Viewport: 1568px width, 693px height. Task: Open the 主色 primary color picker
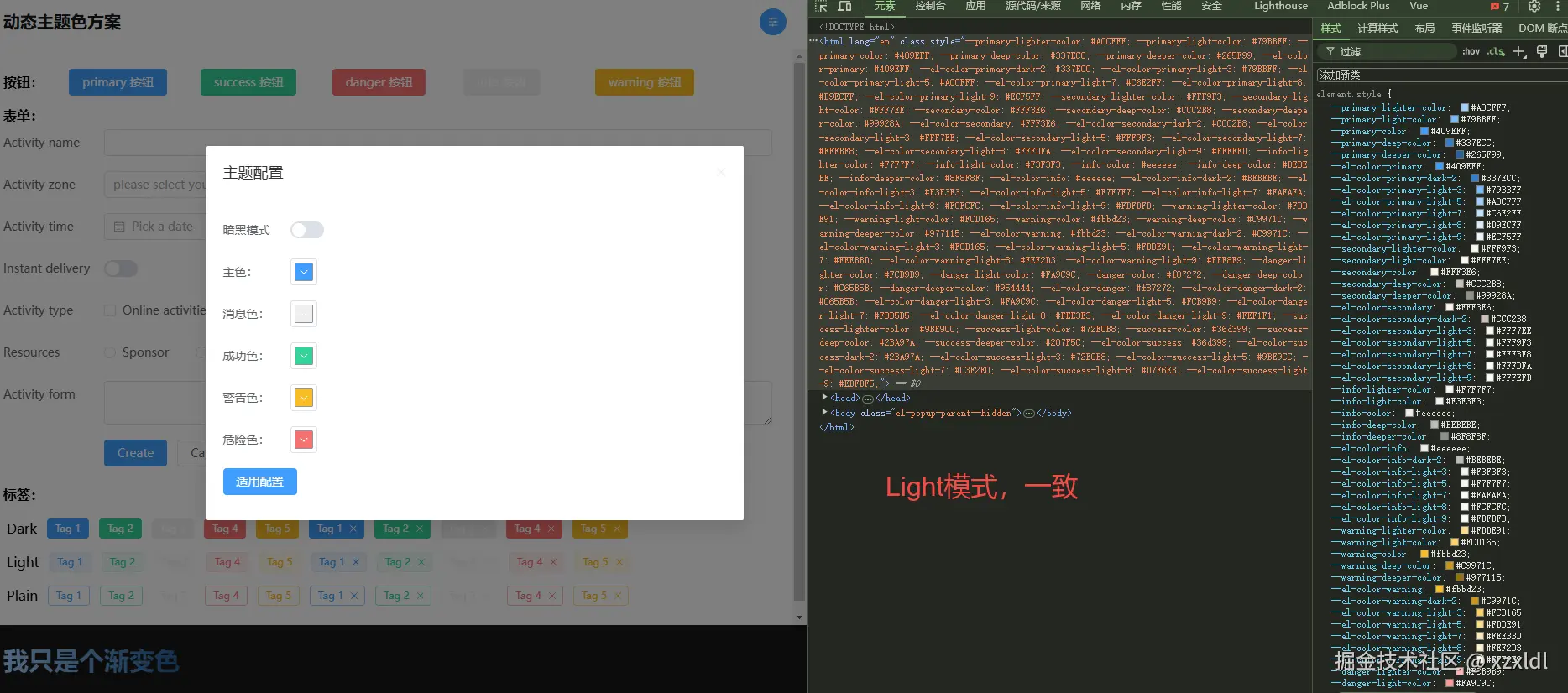click(304, 272)
